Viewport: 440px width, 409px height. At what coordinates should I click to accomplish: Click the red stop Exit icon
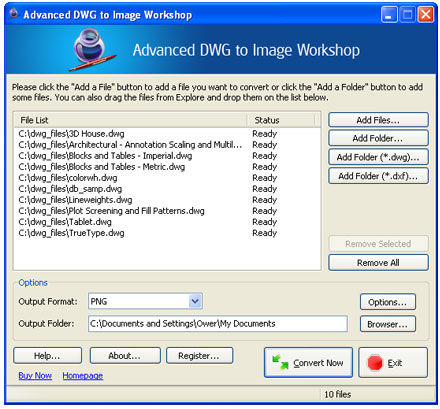point(375,363)
